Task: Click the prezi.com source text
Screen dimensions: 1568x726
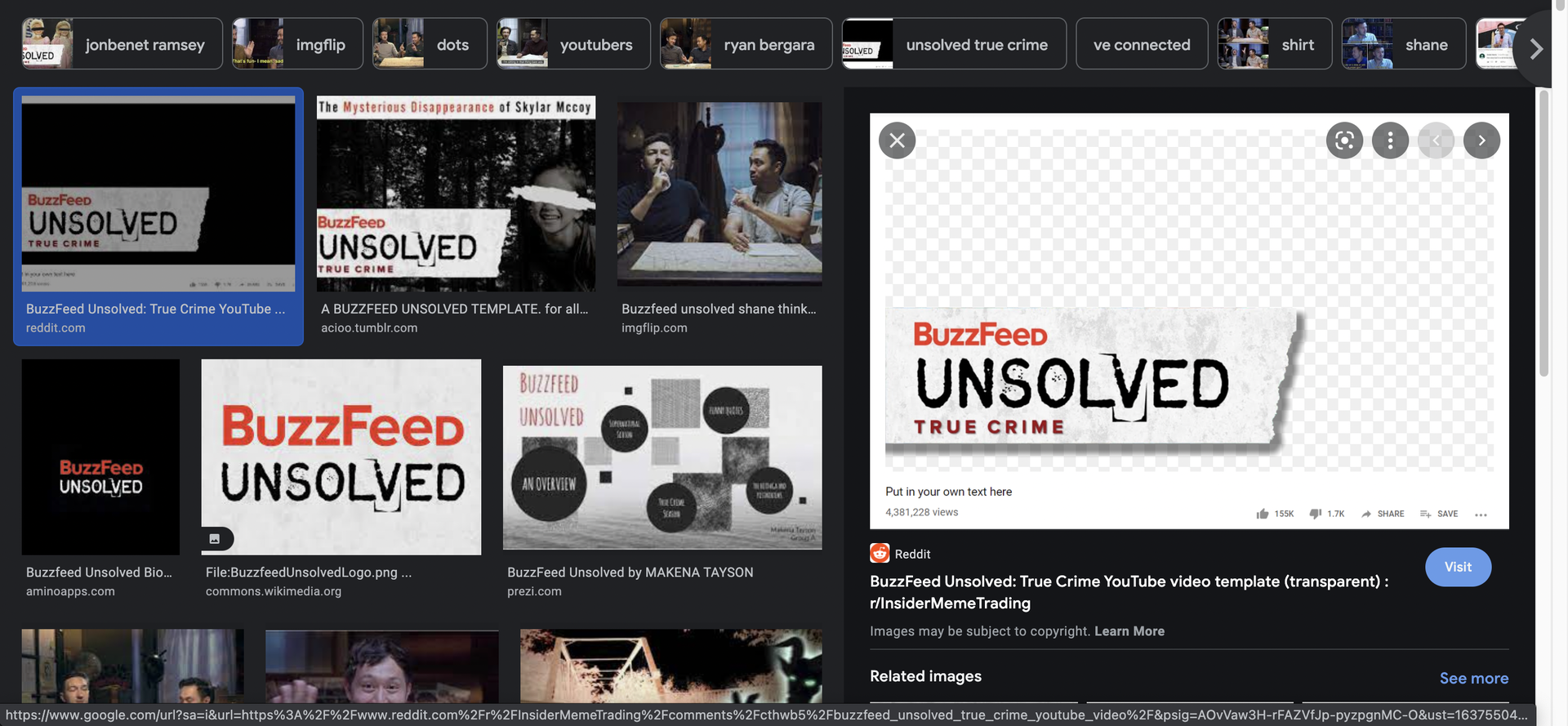Action: point(534,591)
